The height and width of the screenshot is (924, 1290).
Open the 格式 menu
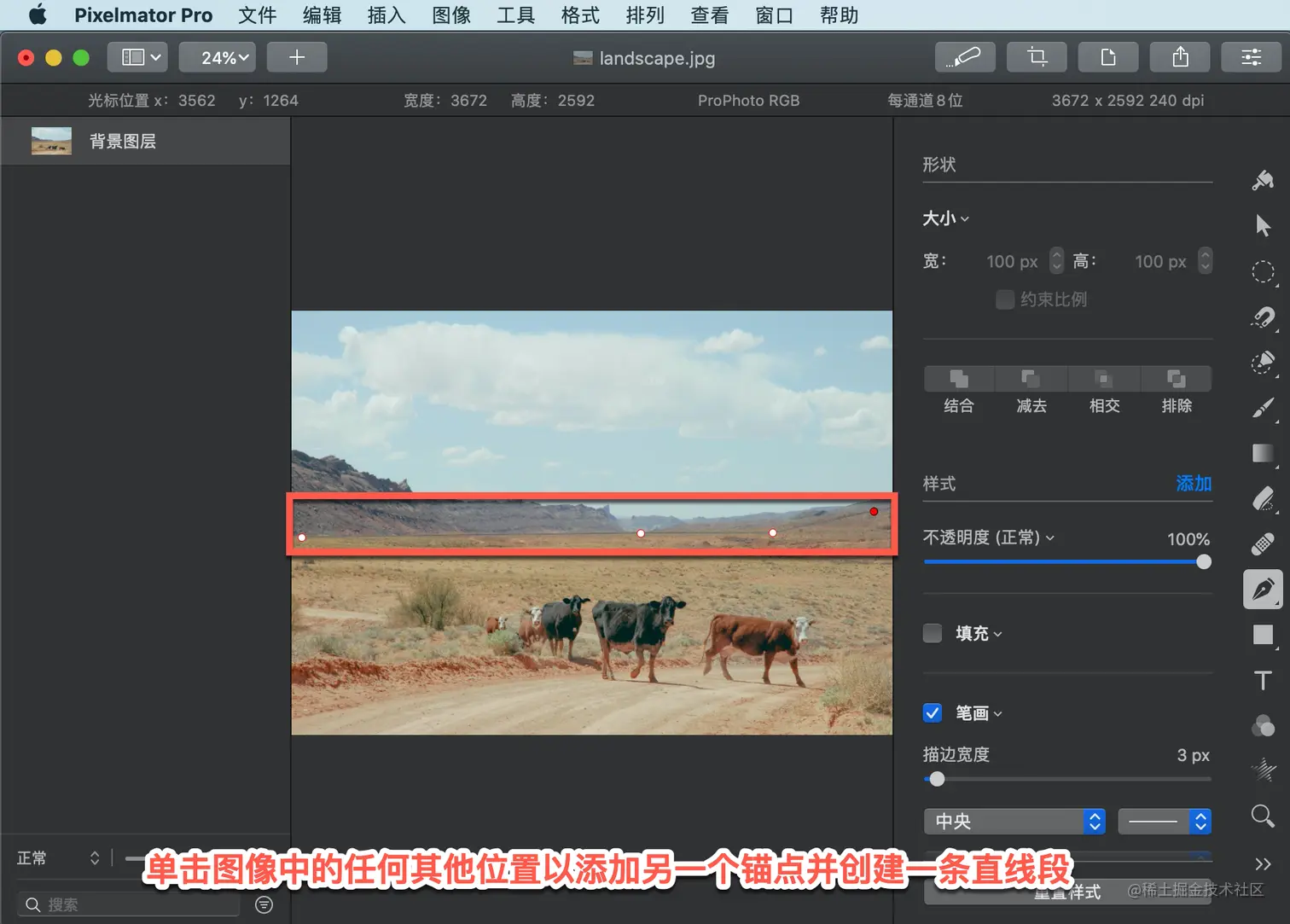[x=580, y=15]
